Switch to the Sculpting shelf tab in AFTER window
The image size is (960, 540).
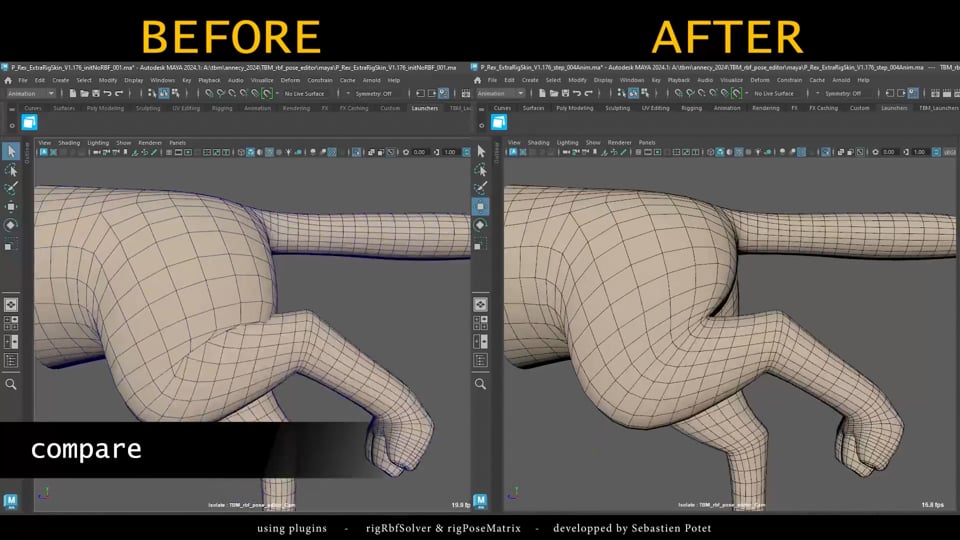click(x=617, y=108)
